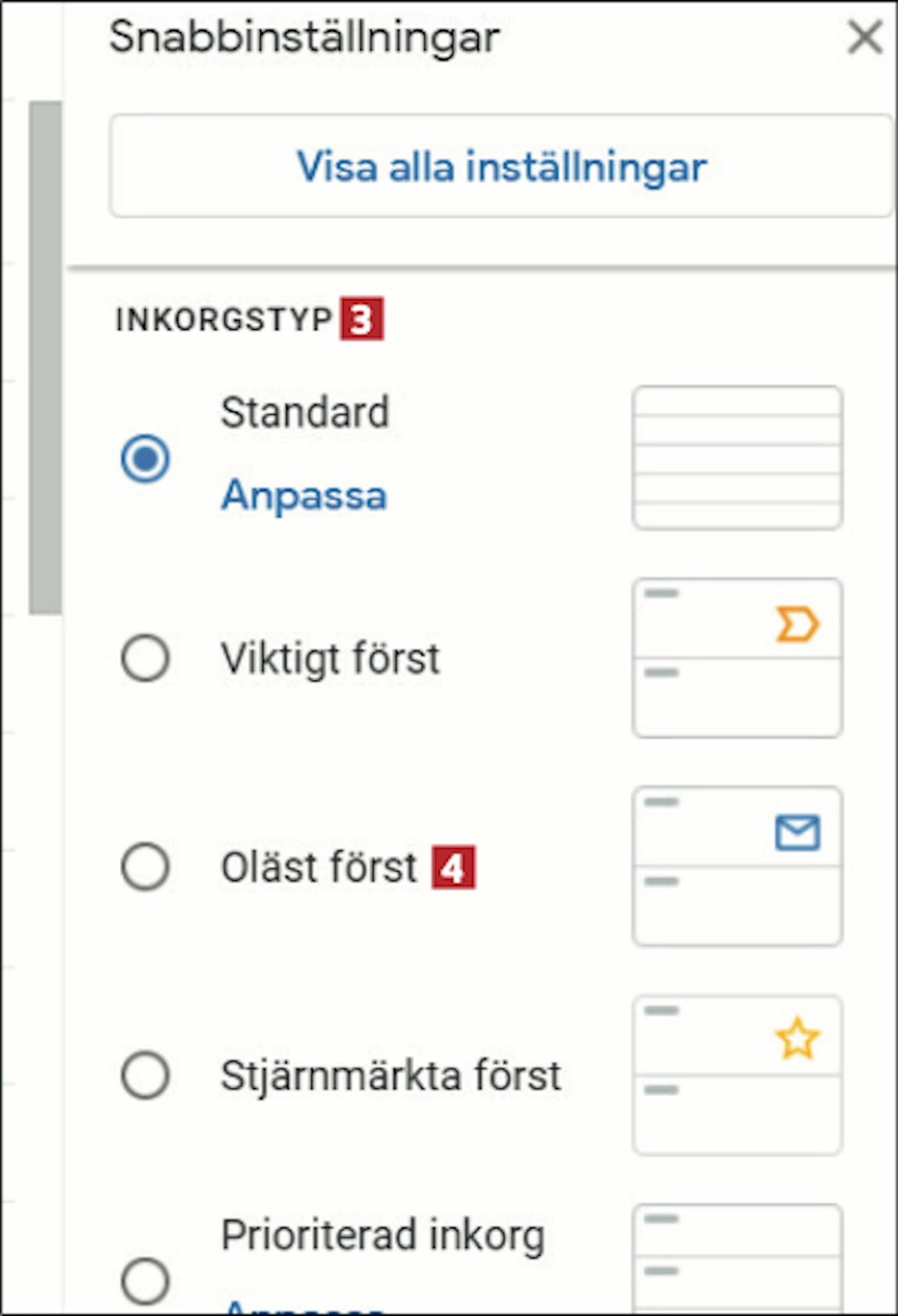Click the Oläst först text label

coord(318,867)
